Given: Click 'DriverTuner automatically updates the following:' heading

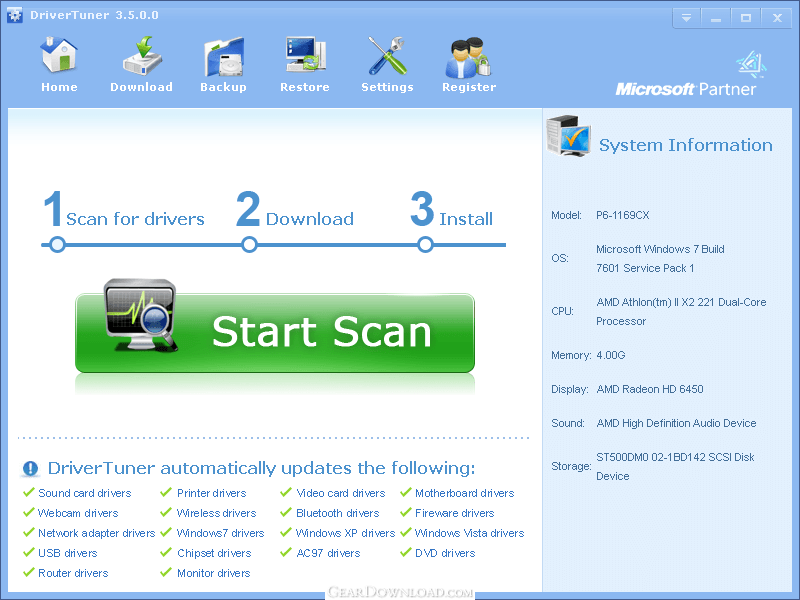Looking at the screenshot, I should coord(261,468).
